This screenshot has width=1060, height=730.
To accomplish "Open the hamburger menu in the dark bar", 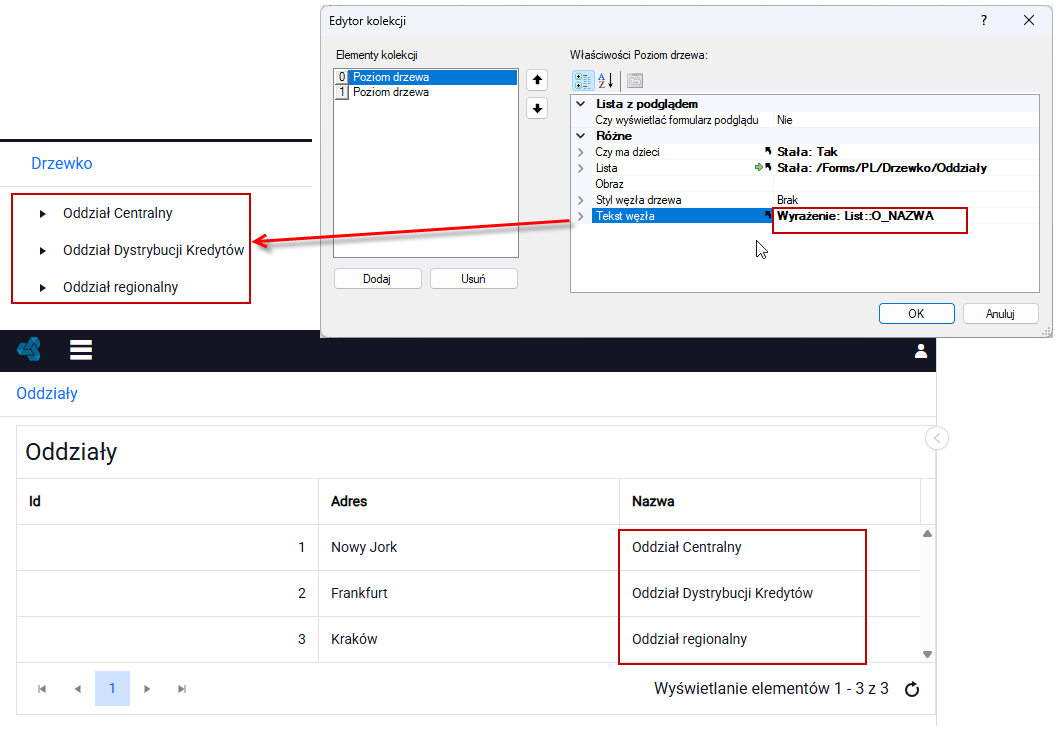I will 80,350.
